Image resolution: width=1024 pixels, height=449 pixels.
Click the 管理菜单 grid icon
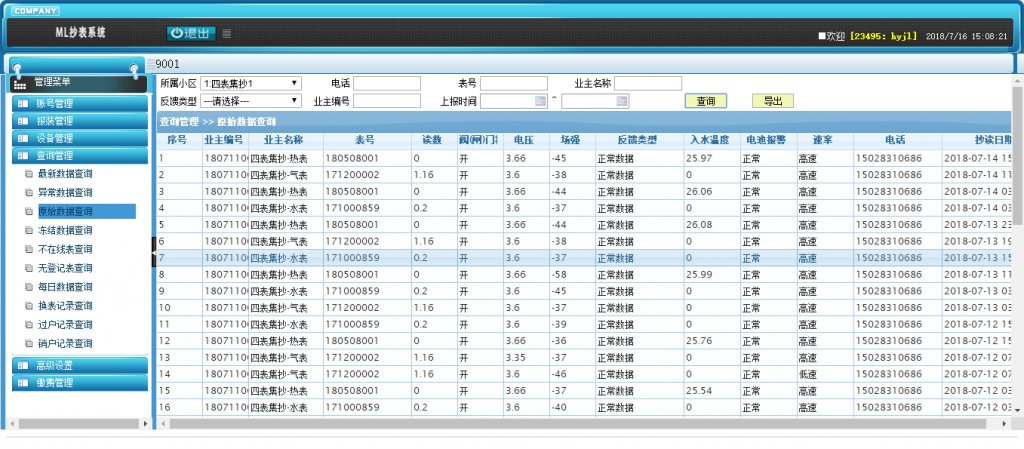coord(20,83)
